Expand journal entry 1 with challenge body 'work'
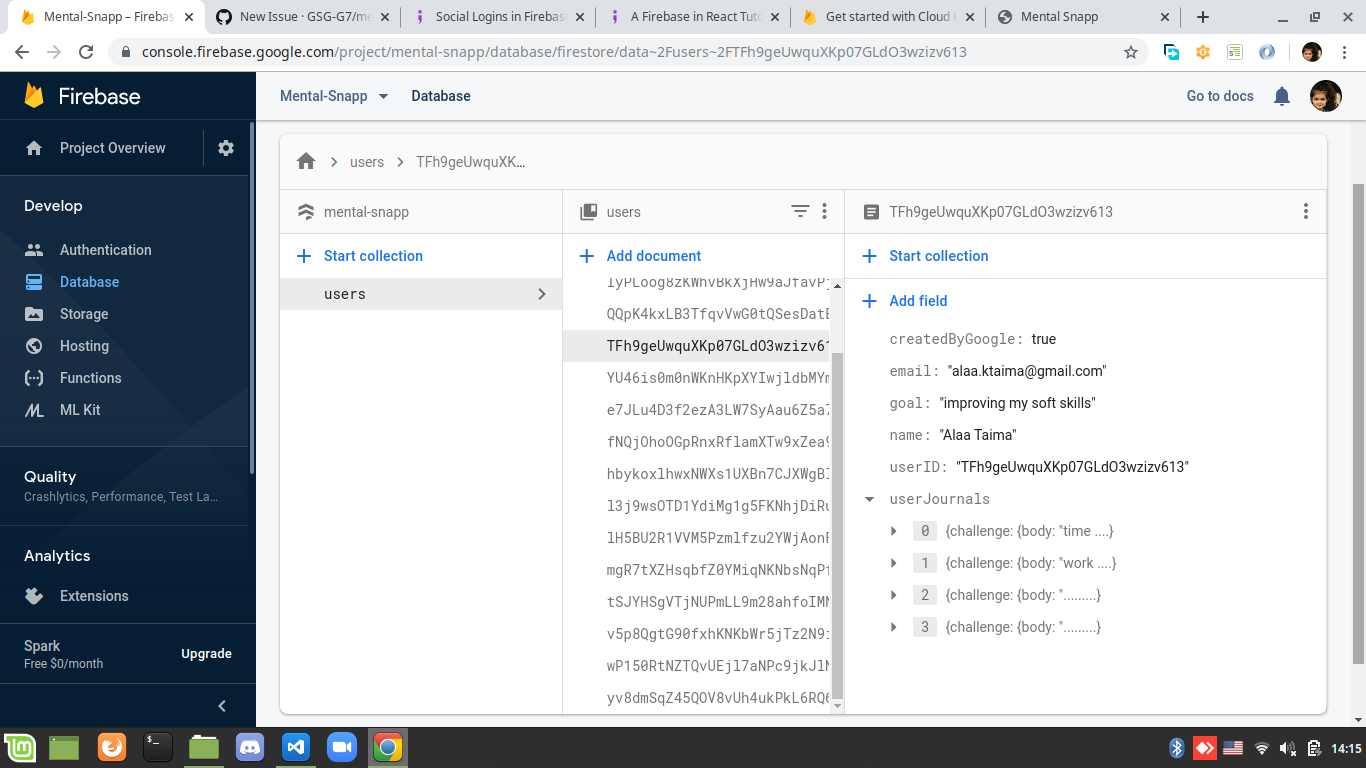The height and width of the screenshot is (768, 1366). [x=894, y=563]
